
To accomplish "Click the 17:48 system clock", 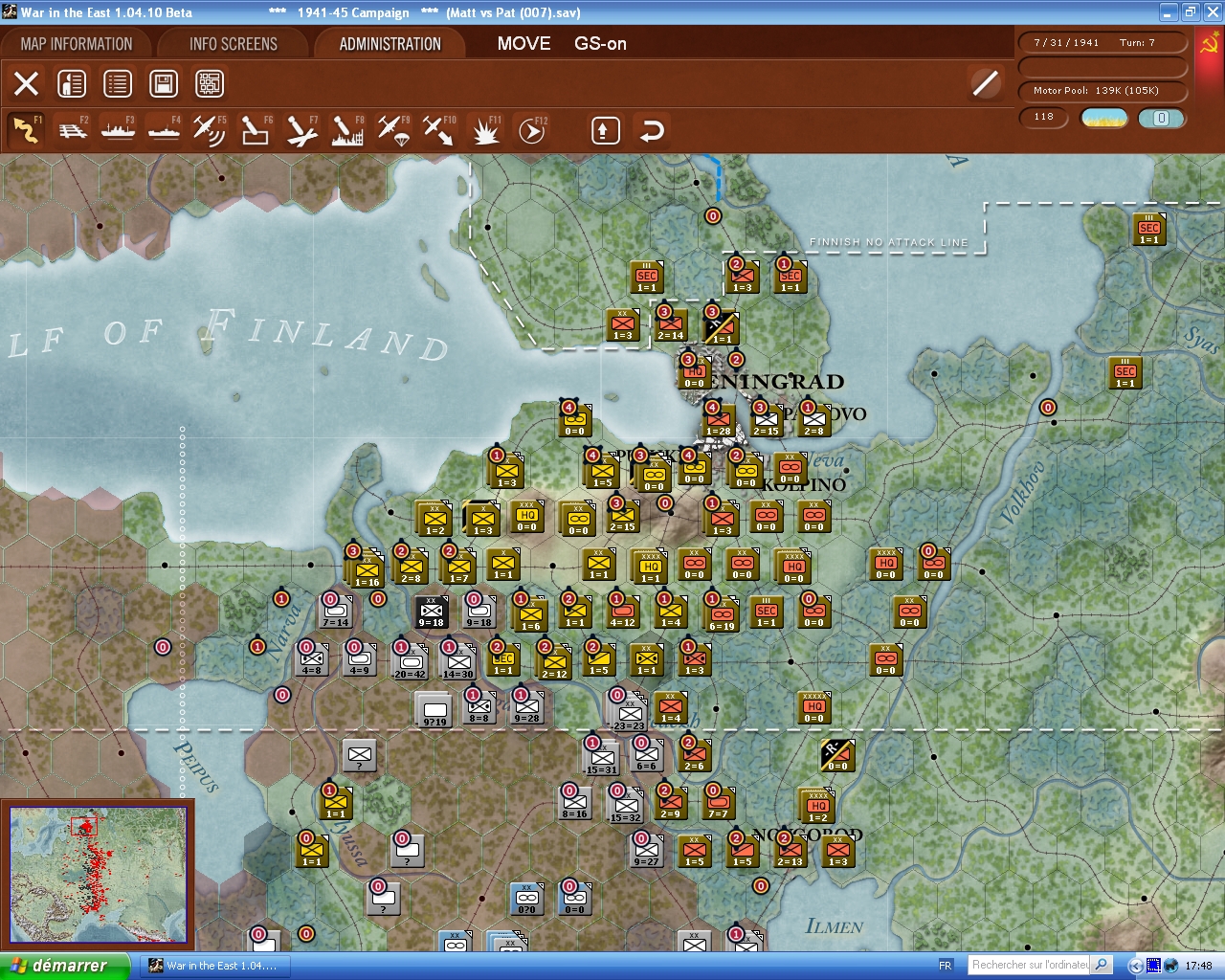I will click(1198, 966).
